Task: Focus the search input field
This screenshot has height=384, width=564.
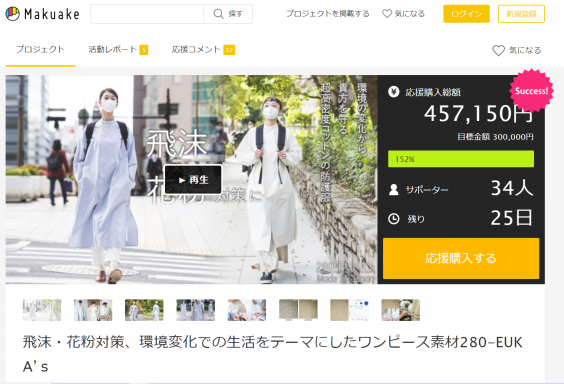Action: pos(147,14)
